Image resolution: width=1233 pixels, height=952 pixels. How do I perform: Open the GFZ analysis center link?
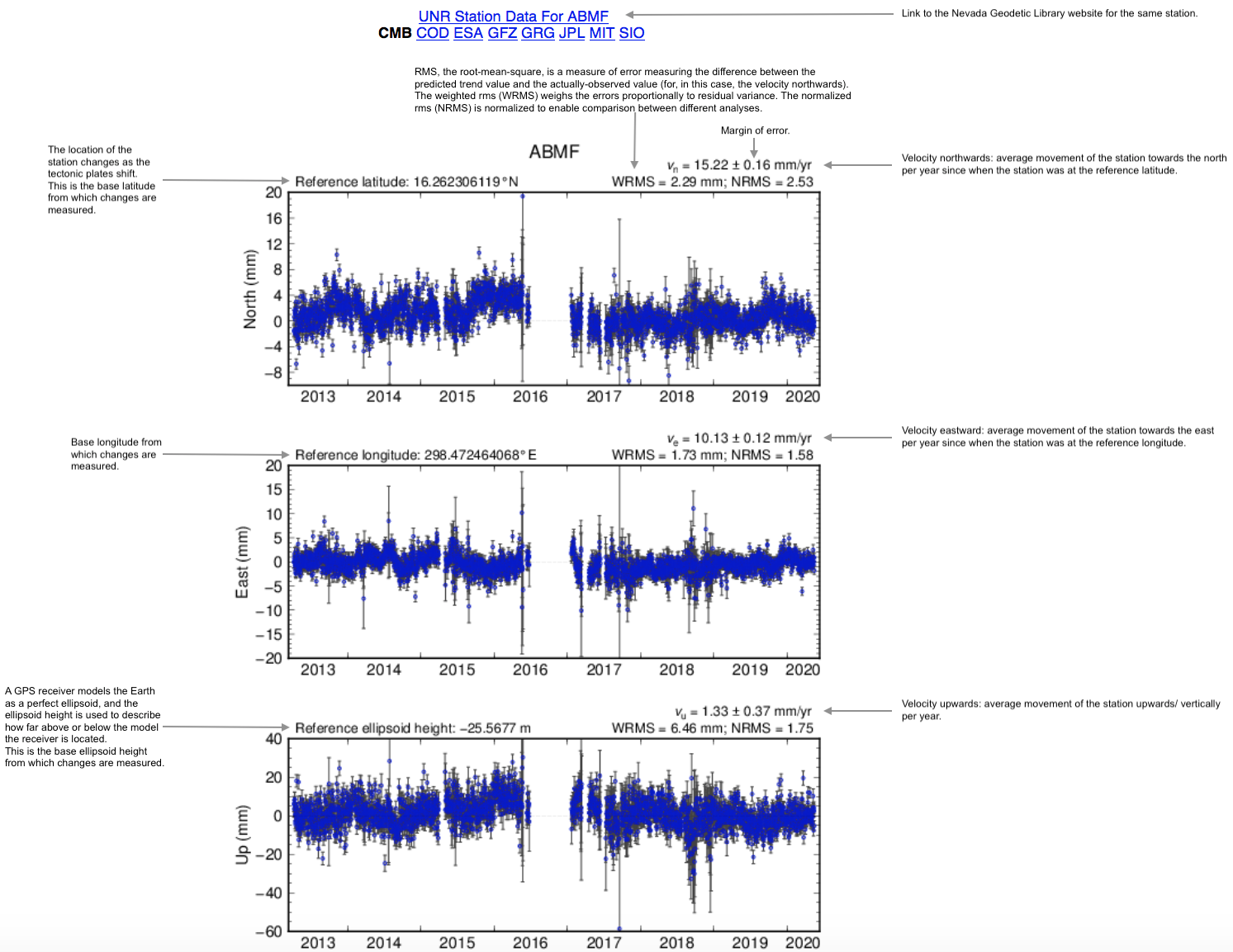(x=502, y=33)
